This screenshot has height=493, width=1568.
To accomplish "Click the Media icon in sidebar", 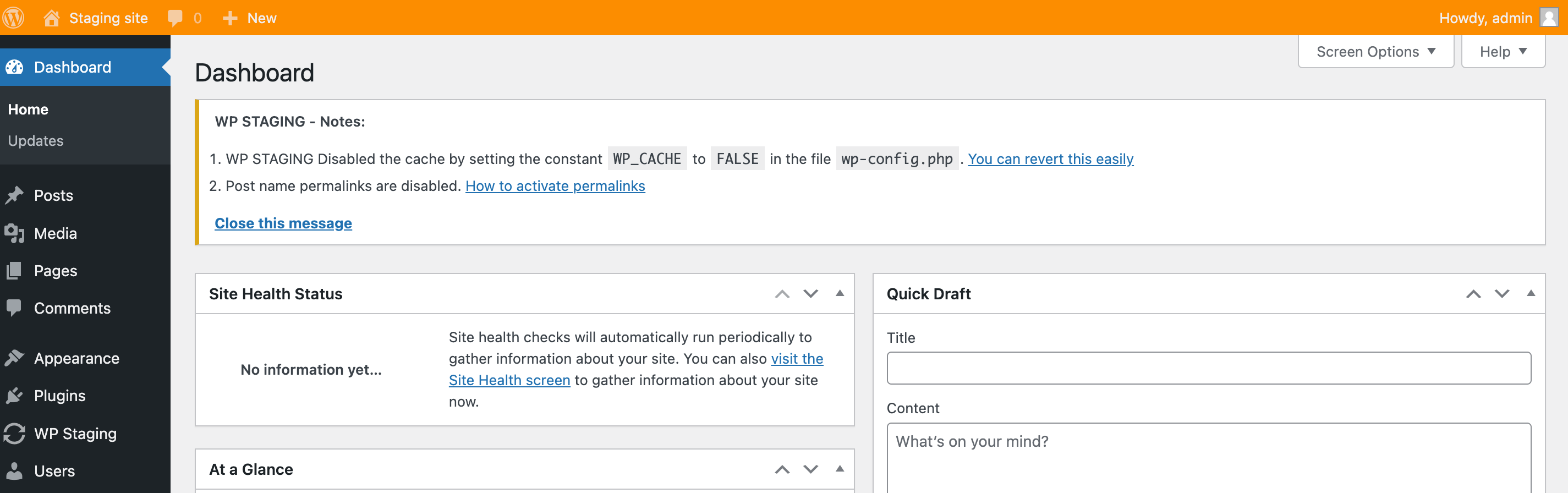I will (x=15, y=233).
